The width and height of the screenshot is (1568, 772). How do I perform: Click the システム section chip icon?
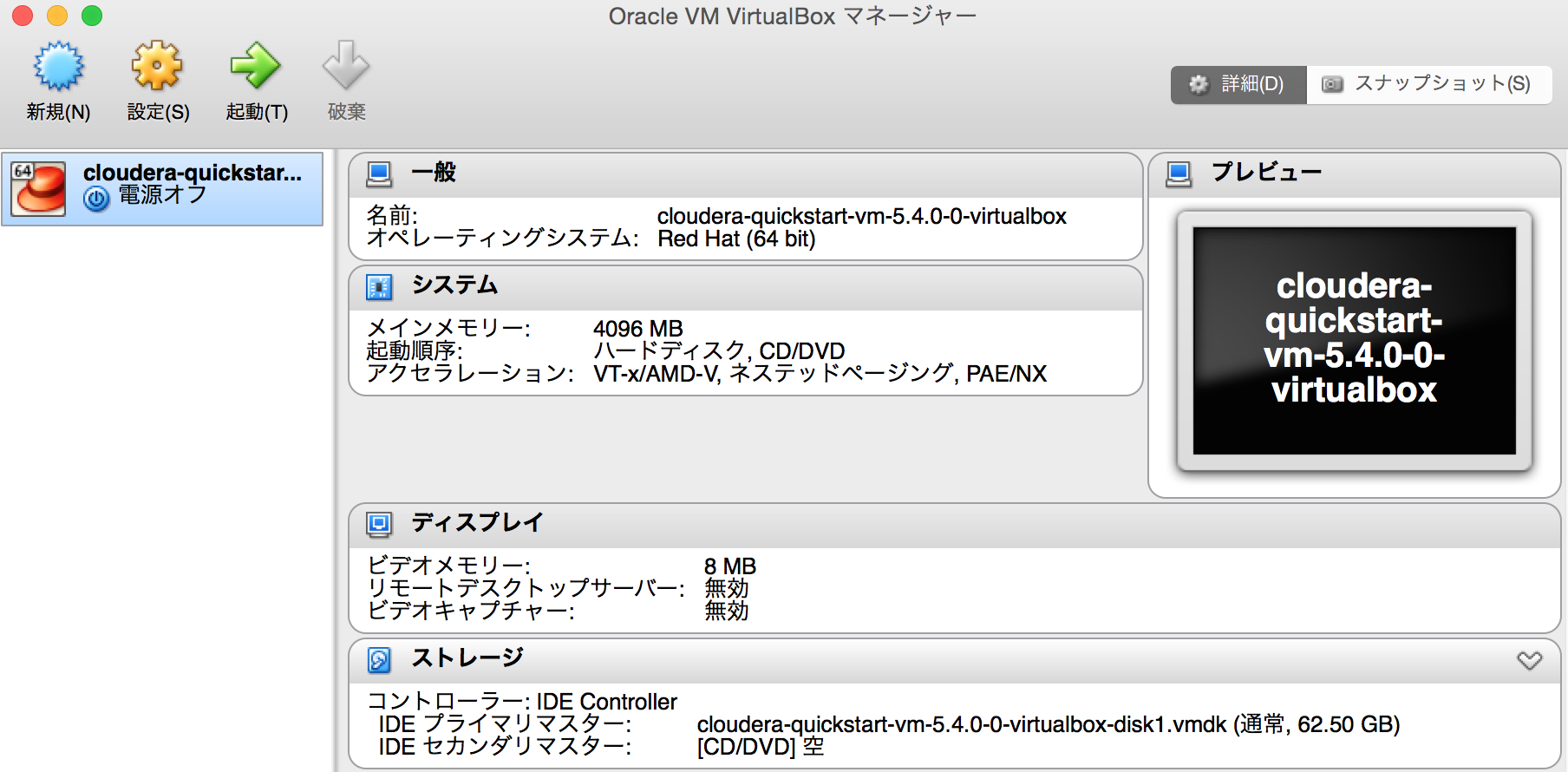coord(379,286)
